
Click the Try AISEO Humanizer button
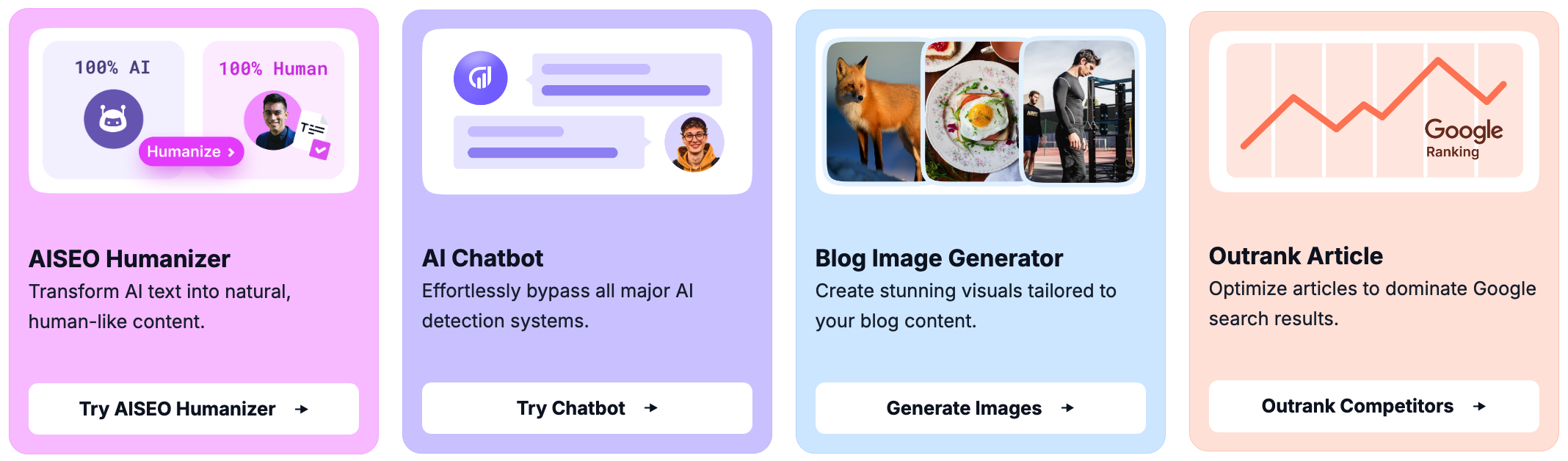194,409
